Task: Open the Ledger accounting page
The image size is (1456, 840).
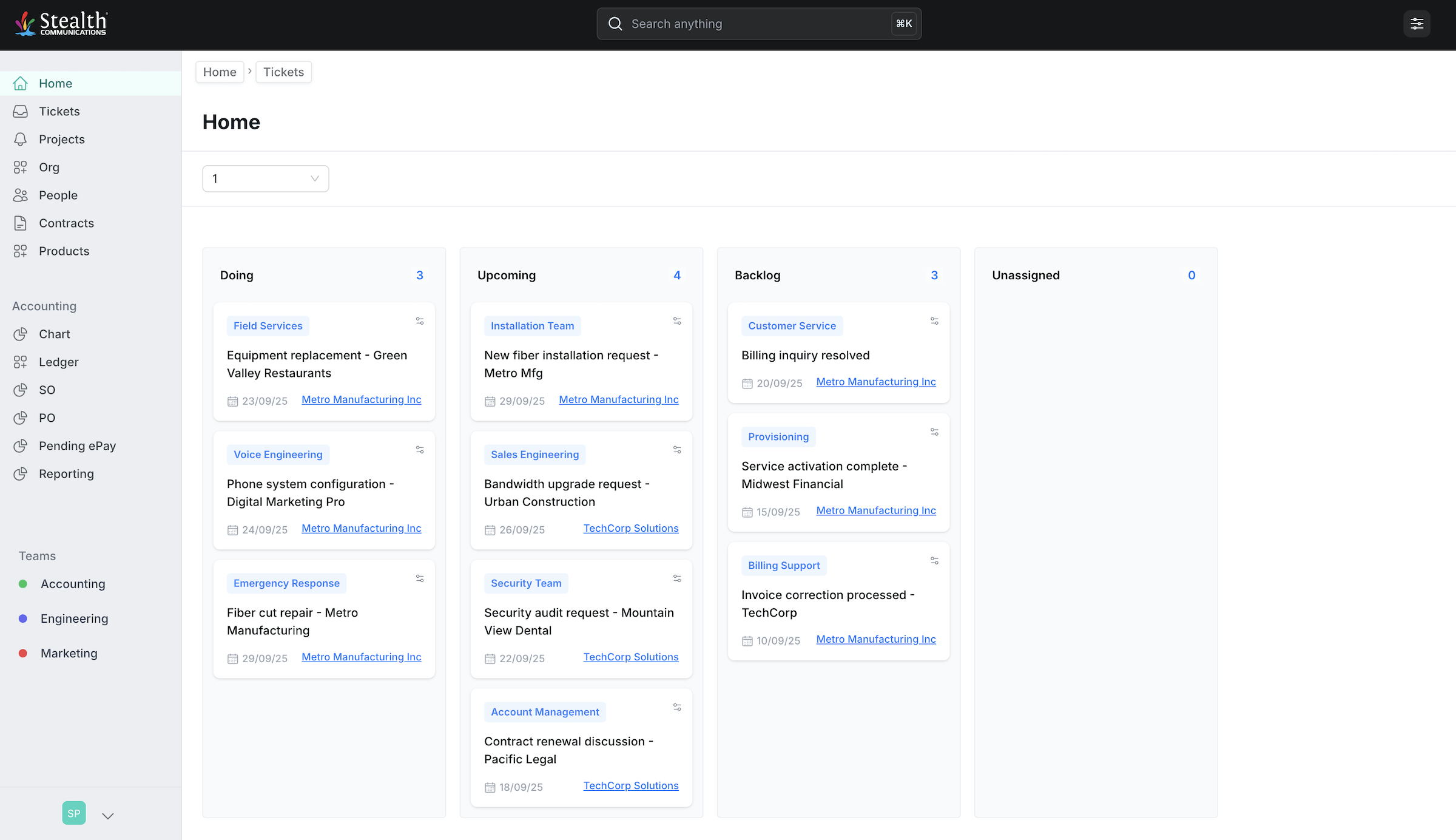Action: click(58, 362)
